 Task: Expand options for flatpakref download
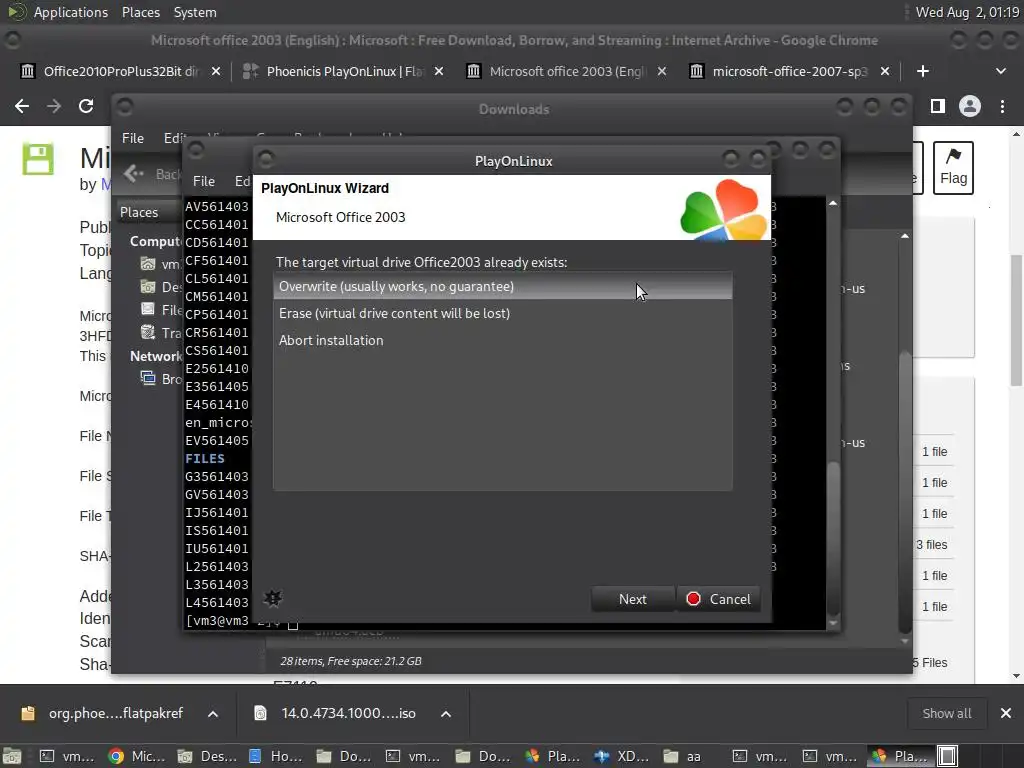[x=213, y=714]
